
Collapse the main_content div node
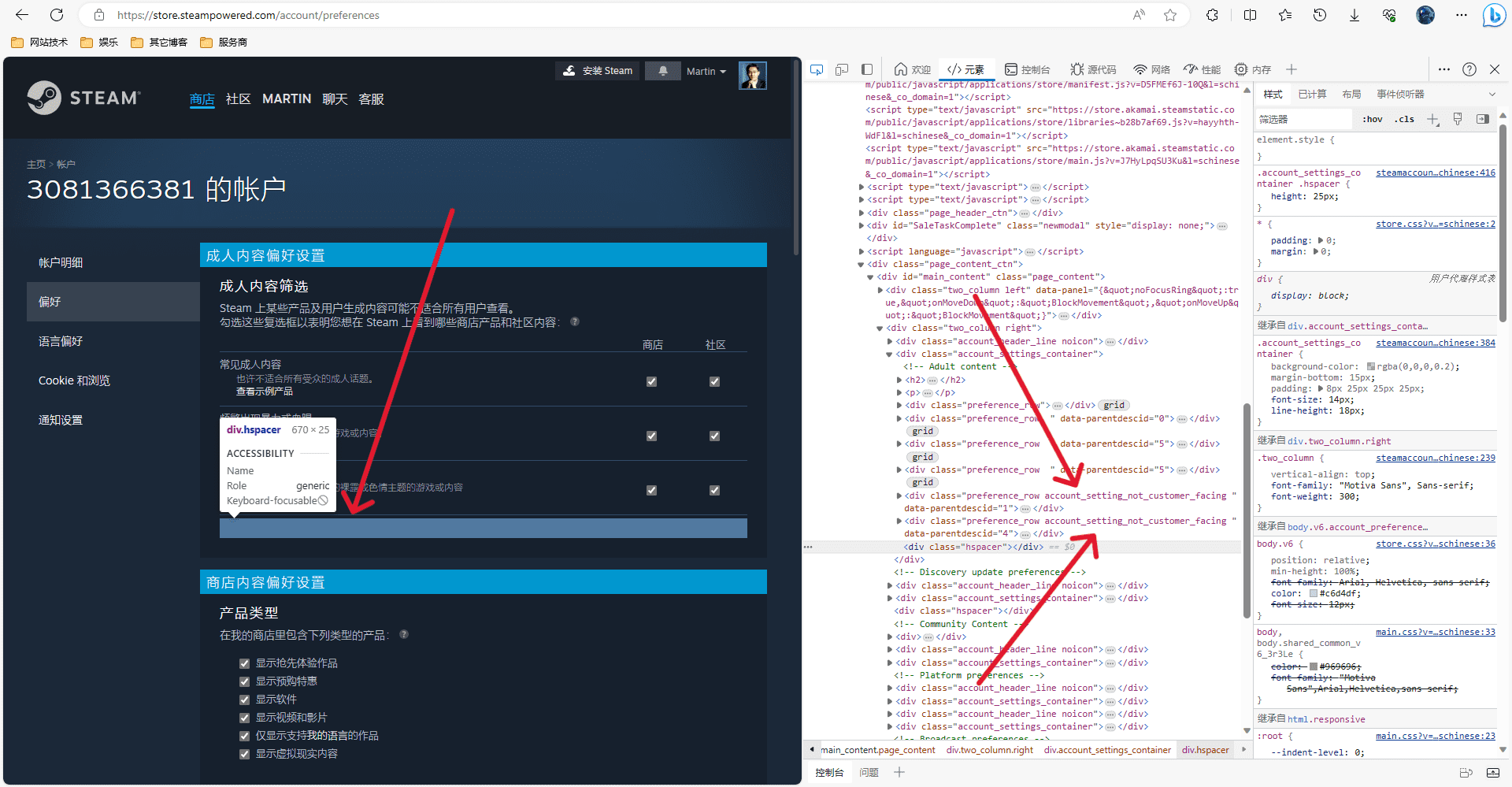click(x=870, y=277)
